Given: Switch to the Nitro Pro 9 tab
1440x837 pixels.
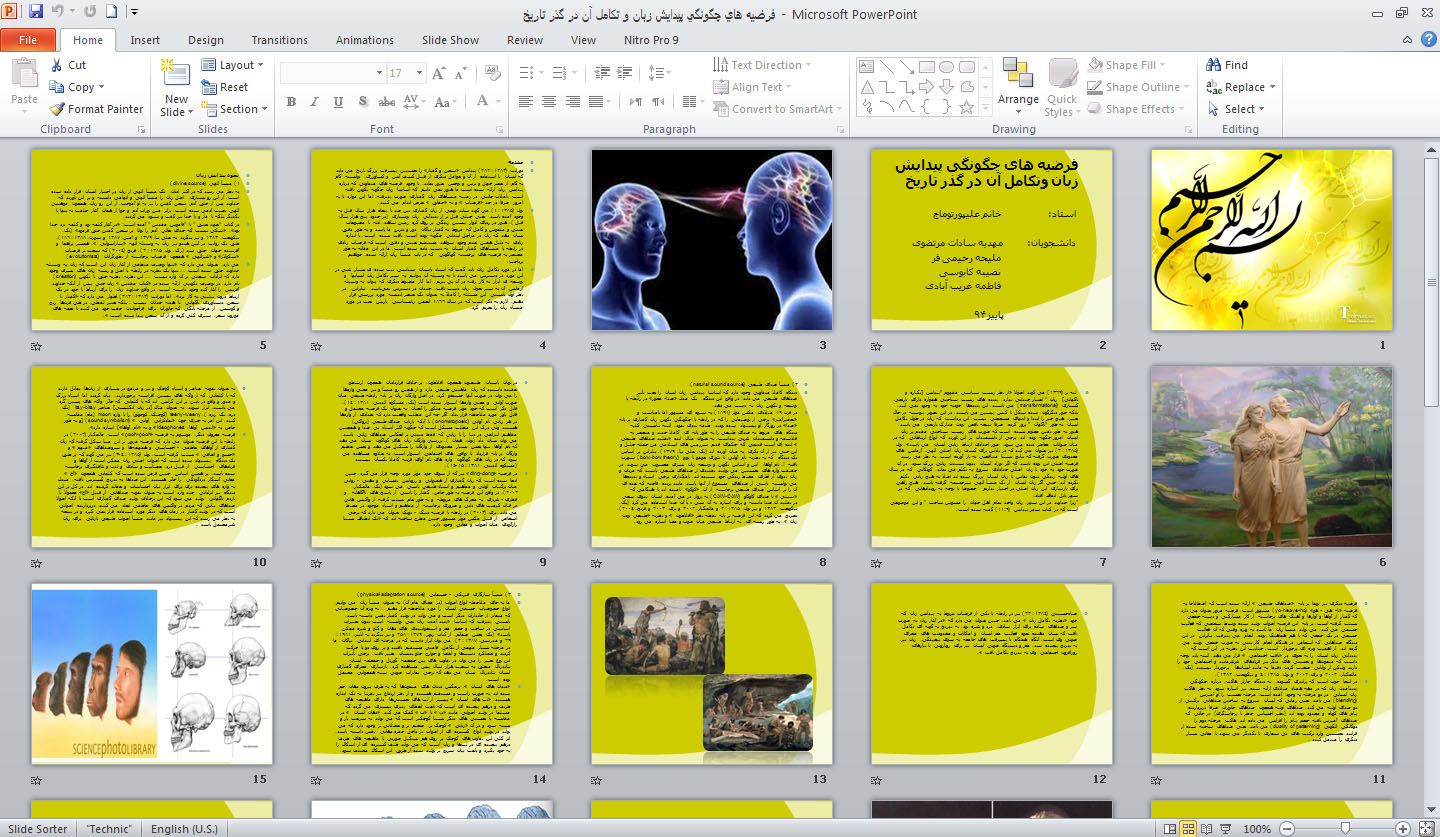Looking at the screenshot, I should (x=650, y=40).
